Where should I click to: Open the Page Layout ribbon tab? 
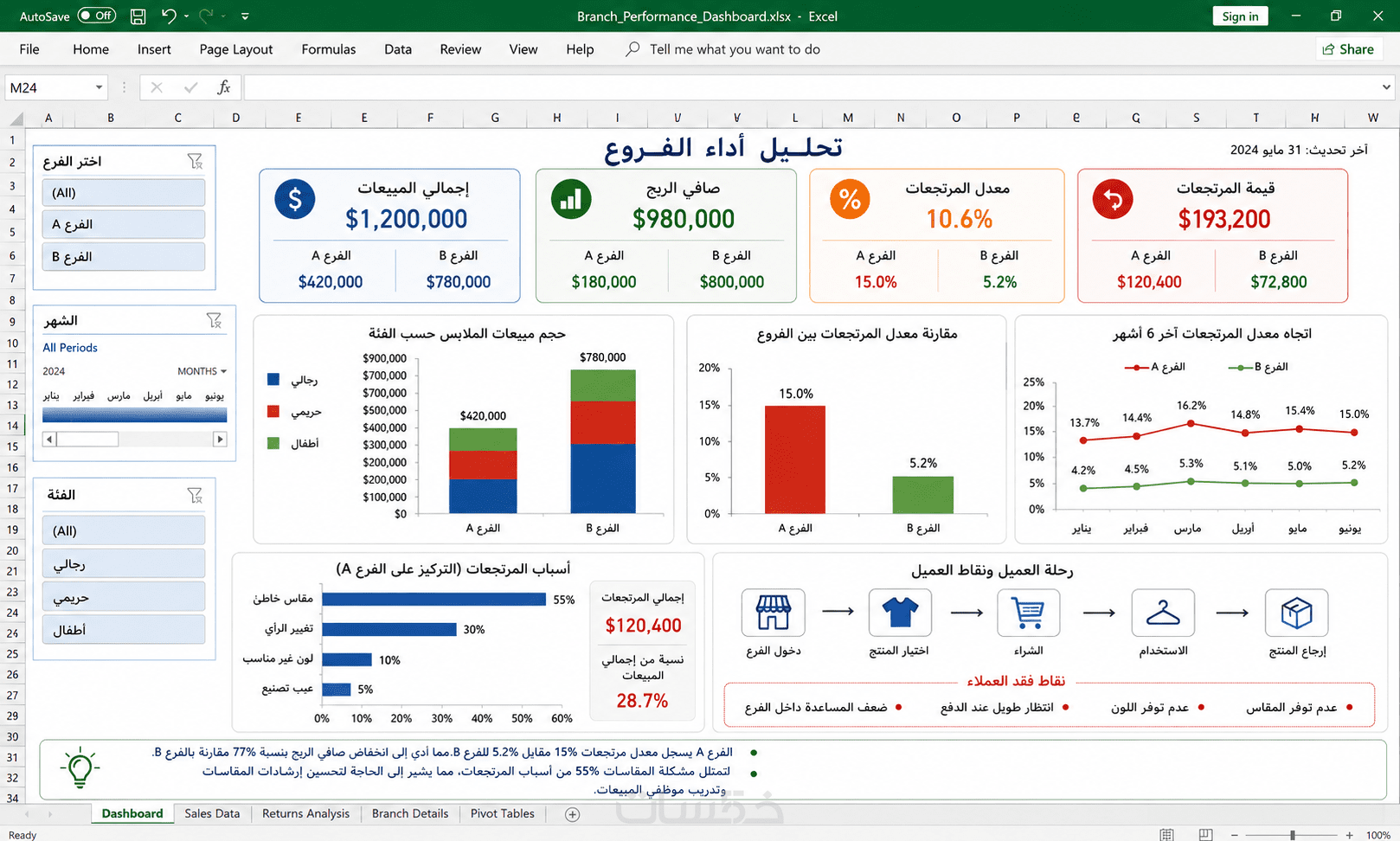(236, 49)
